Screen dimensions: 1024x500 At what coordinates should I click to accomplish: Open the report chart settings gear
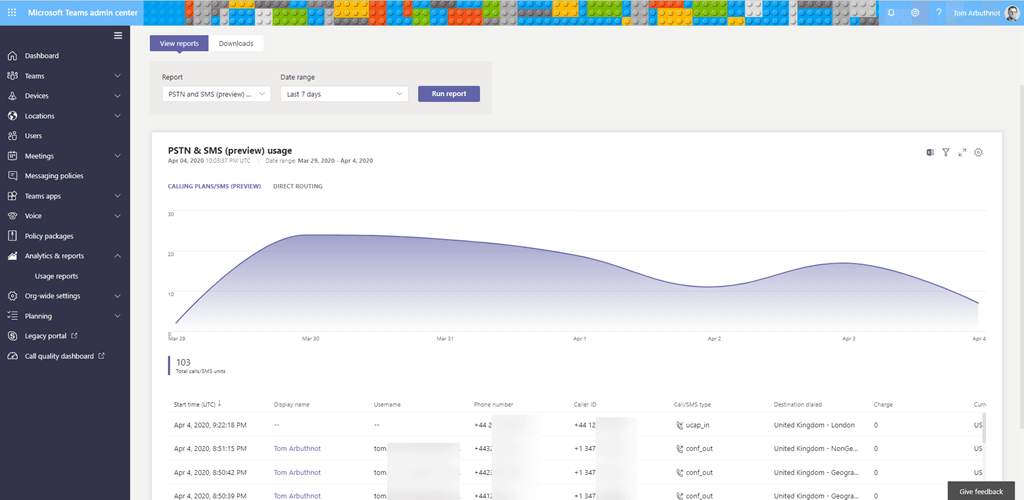click(x=979, y=152)
